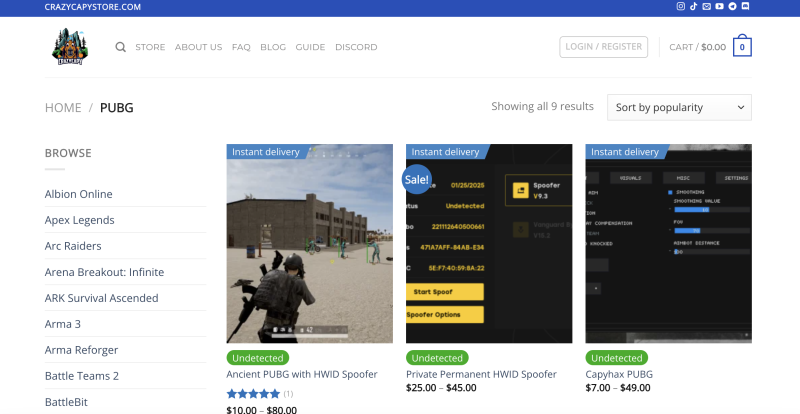
Task: Browse the BattleBit category
Action: tap(66, 402)
